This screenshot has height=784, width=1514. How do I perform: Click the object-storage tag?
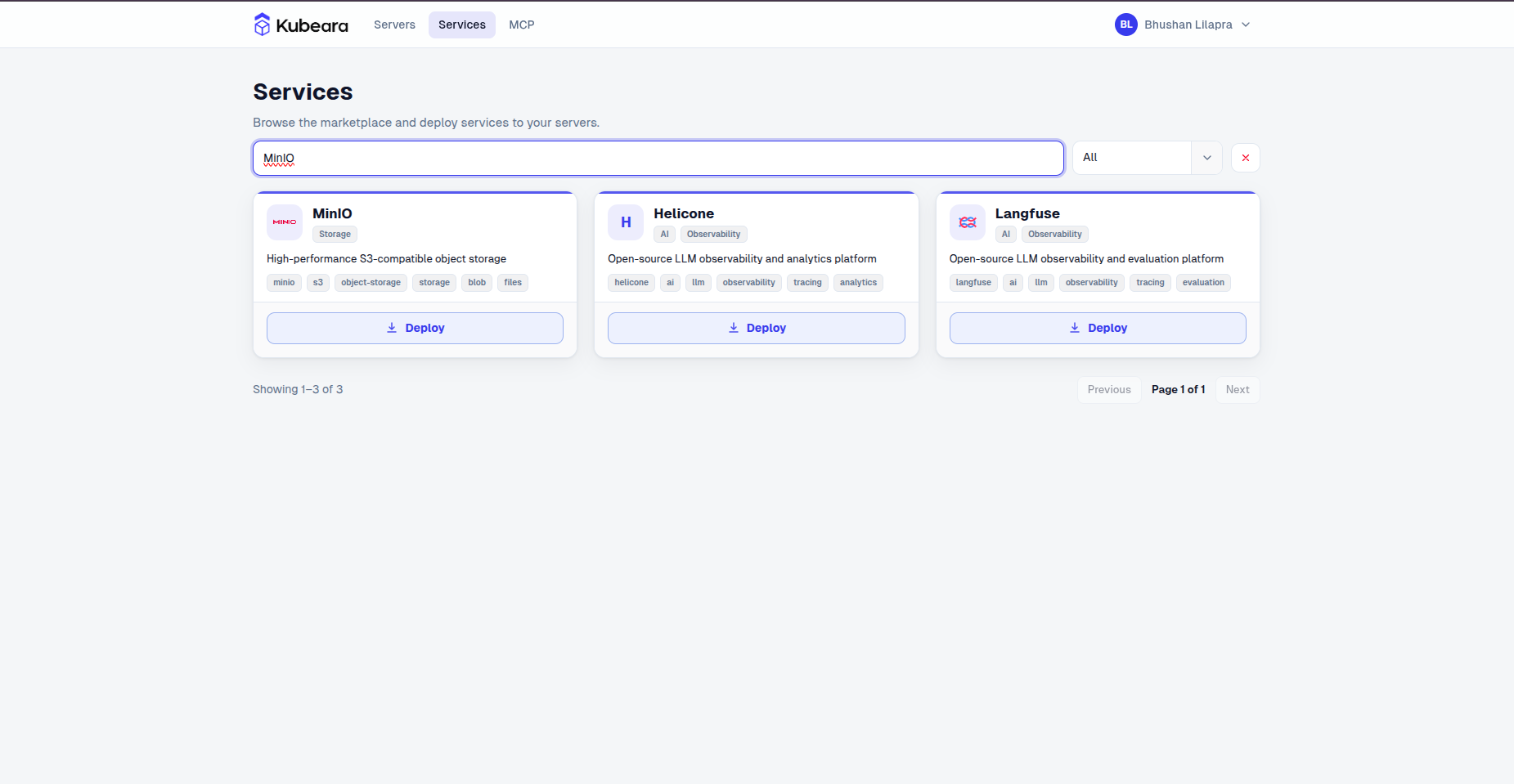point(371,283)
